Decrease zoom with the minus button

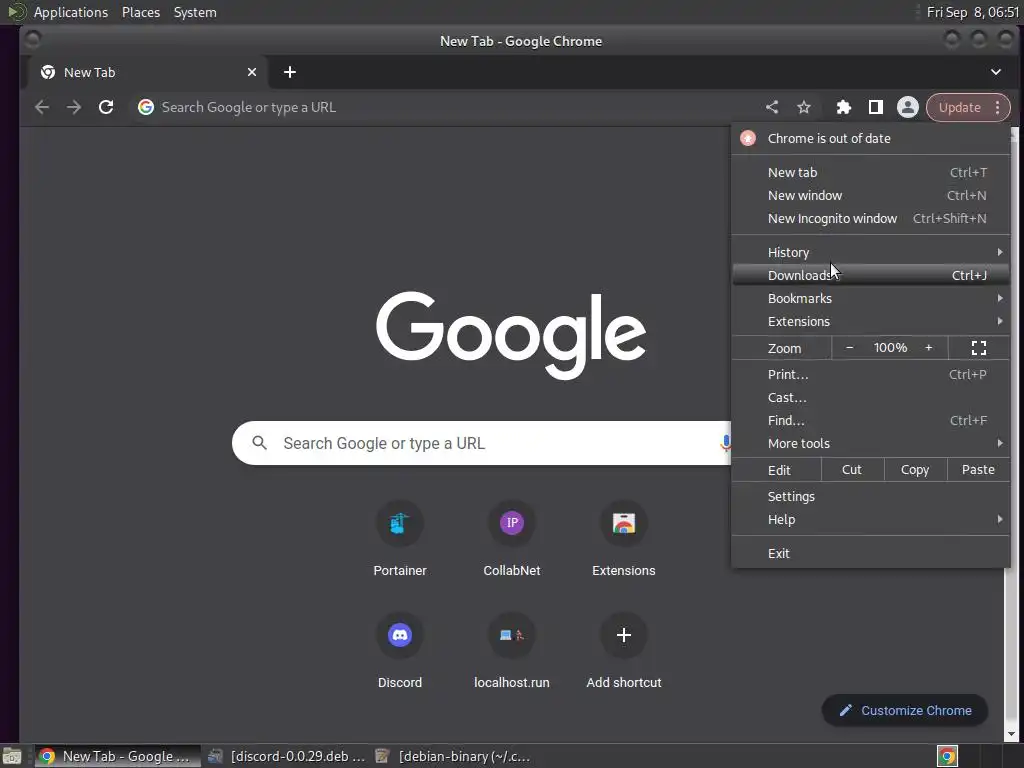click(x=850, y=347)
